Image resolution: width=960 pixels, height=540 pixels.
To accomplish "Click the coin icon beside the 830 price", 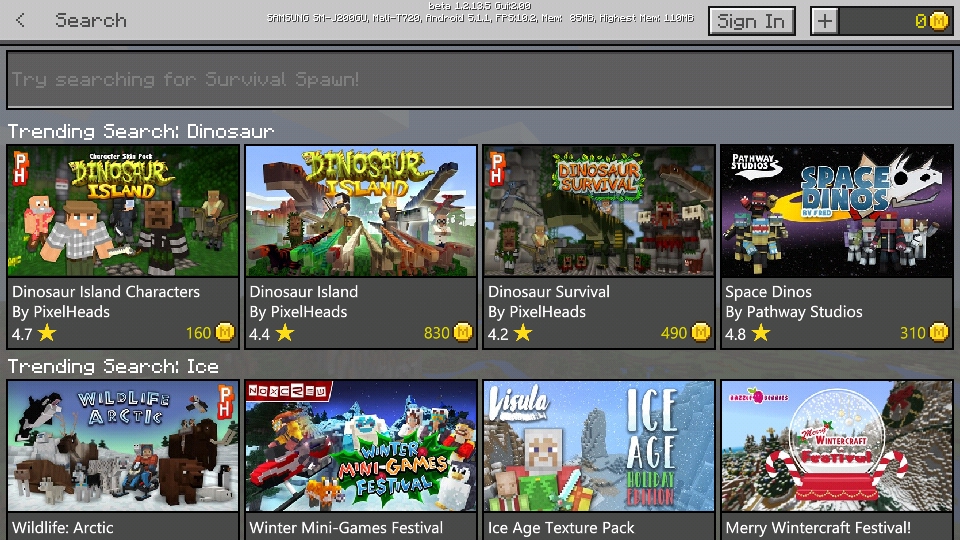I will [x=463, y=333].
